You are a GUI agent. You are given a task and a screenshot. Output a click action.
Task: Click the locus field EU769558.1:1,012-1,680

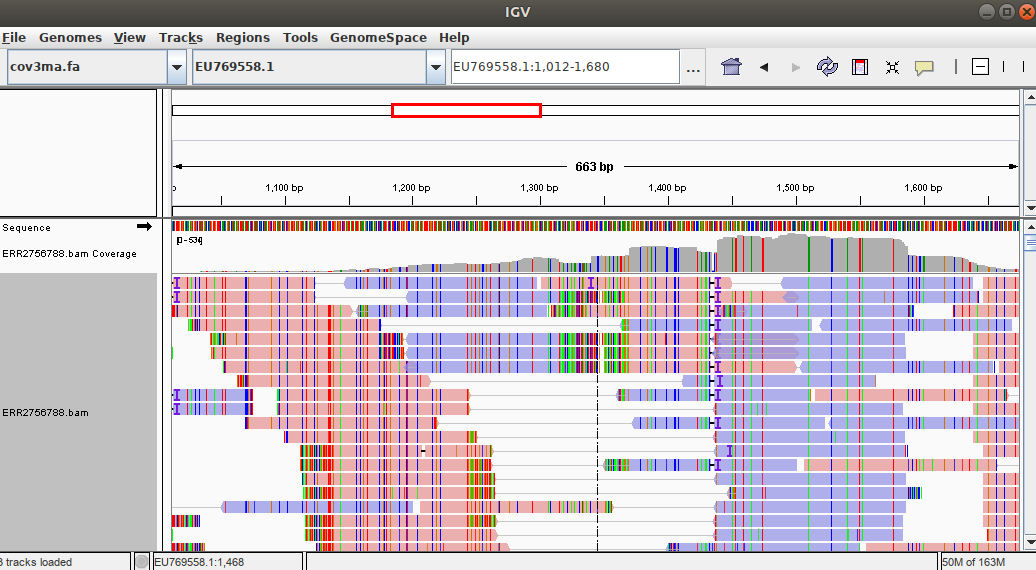(565, 67)
